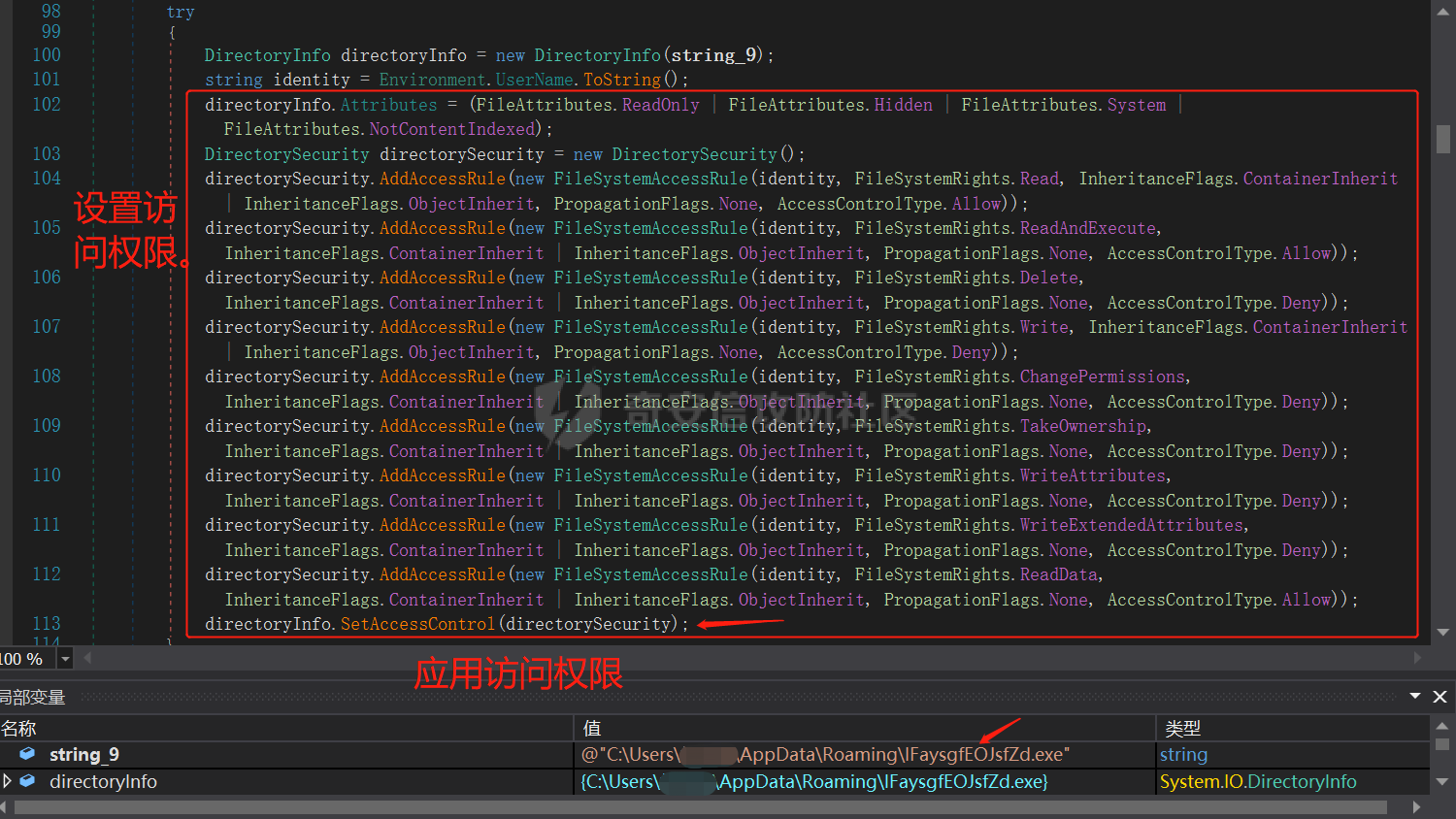Select the string_9 variable name
Viewport: 1456px width, 819px height.
click(x=84, y=754)
